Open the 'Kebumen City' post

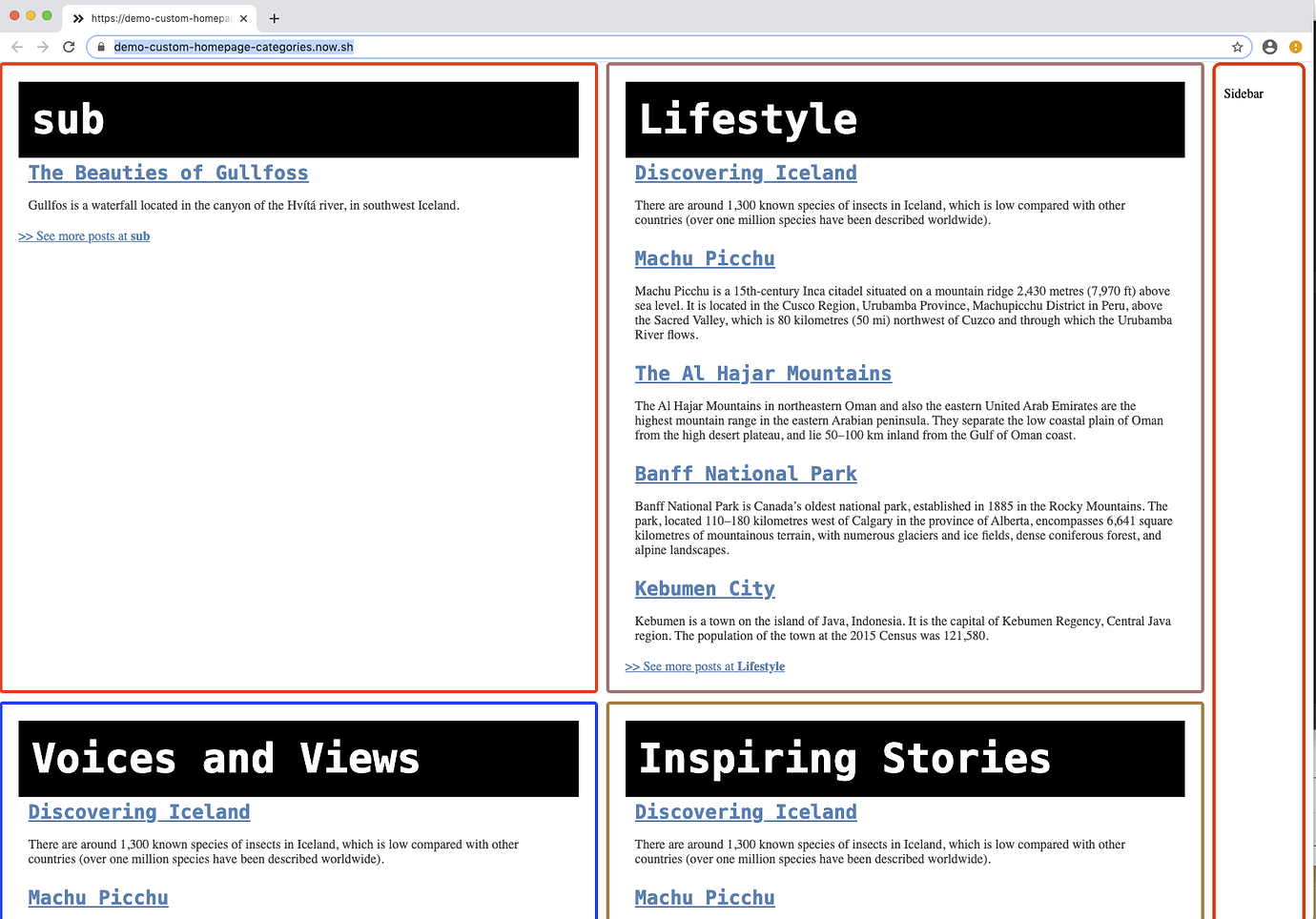tap(705, 588)
